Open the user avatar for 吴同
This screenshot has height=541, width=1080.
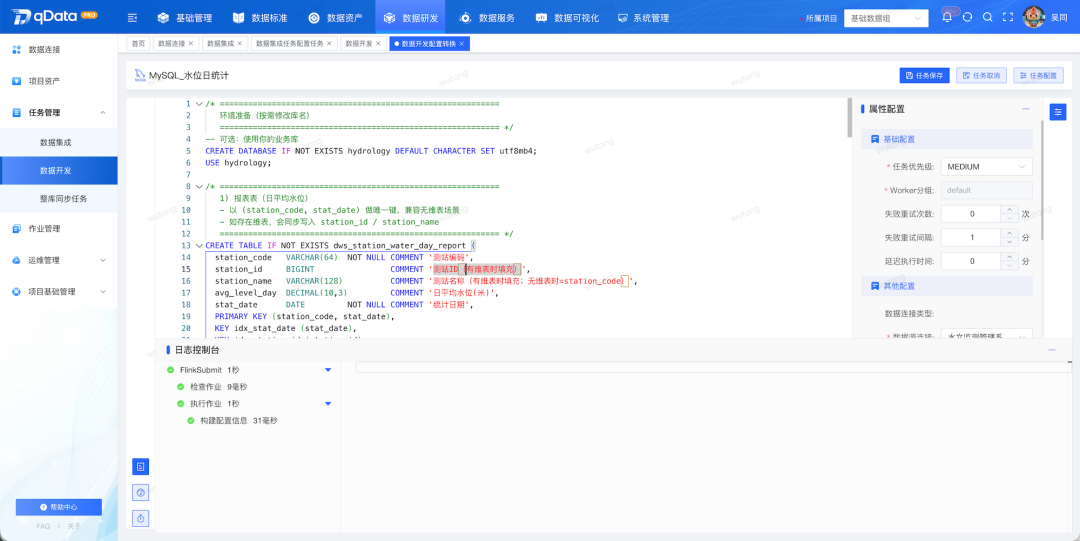point(1033,17)
